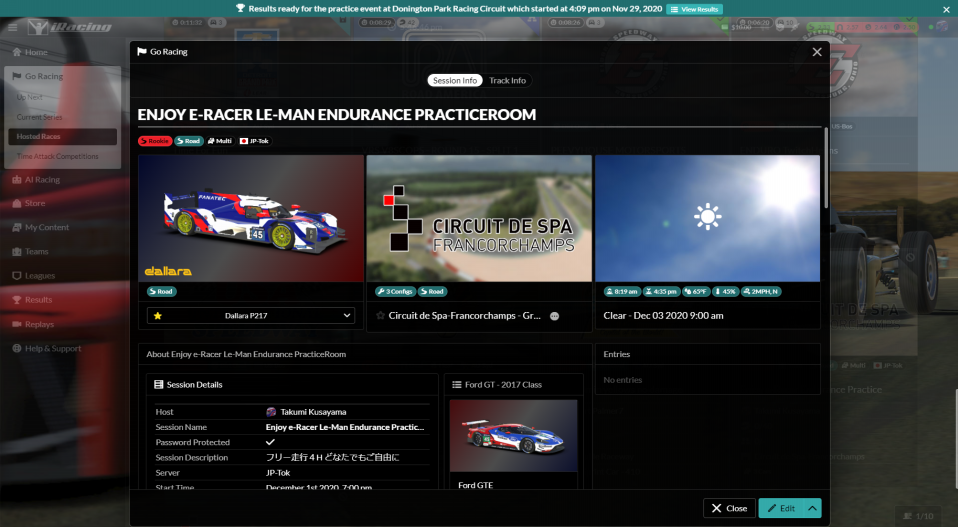Click the dialog's vertical scrollbar
Viewport: 958px width, 527px height.
click(x=827, y=168)
